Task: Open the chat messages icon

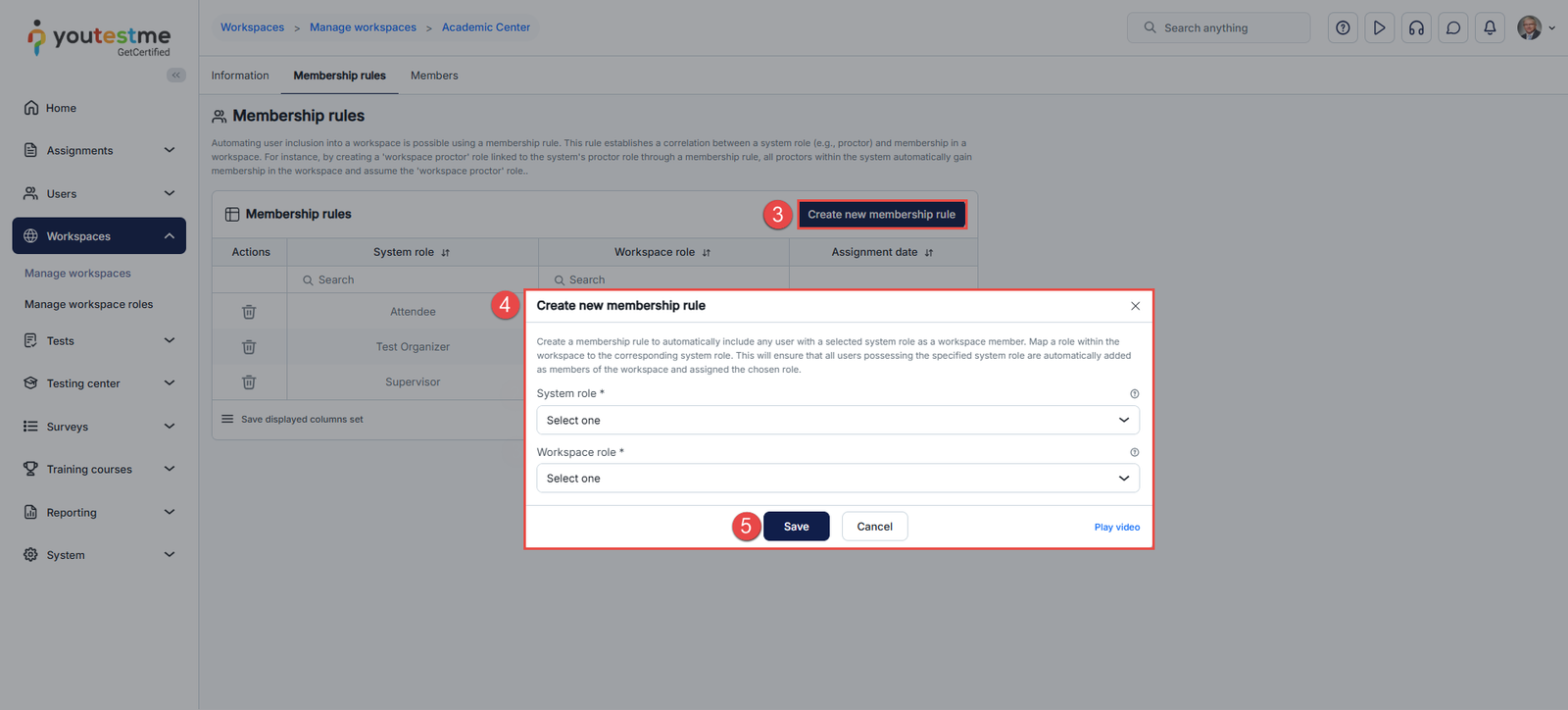Action: point(1453,28)
